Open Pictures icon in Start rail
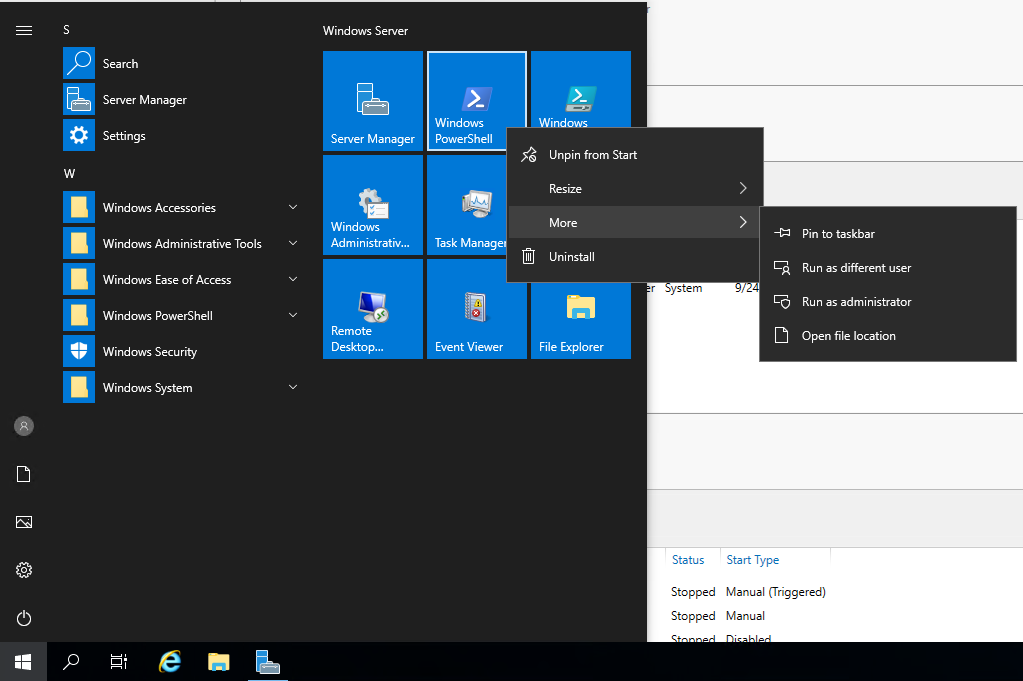The height and width of the screenshot is (681, 1023). coord(24,522)
